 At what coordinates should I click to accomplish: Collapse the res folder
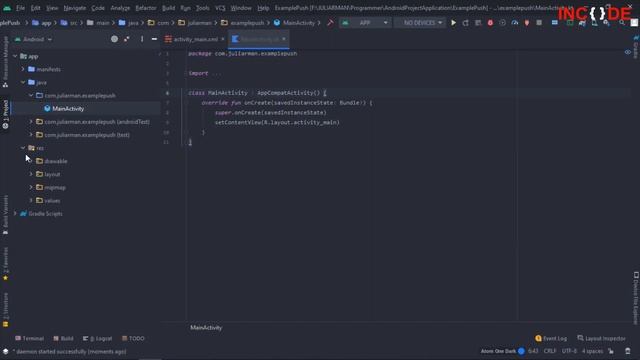(23, 148)
